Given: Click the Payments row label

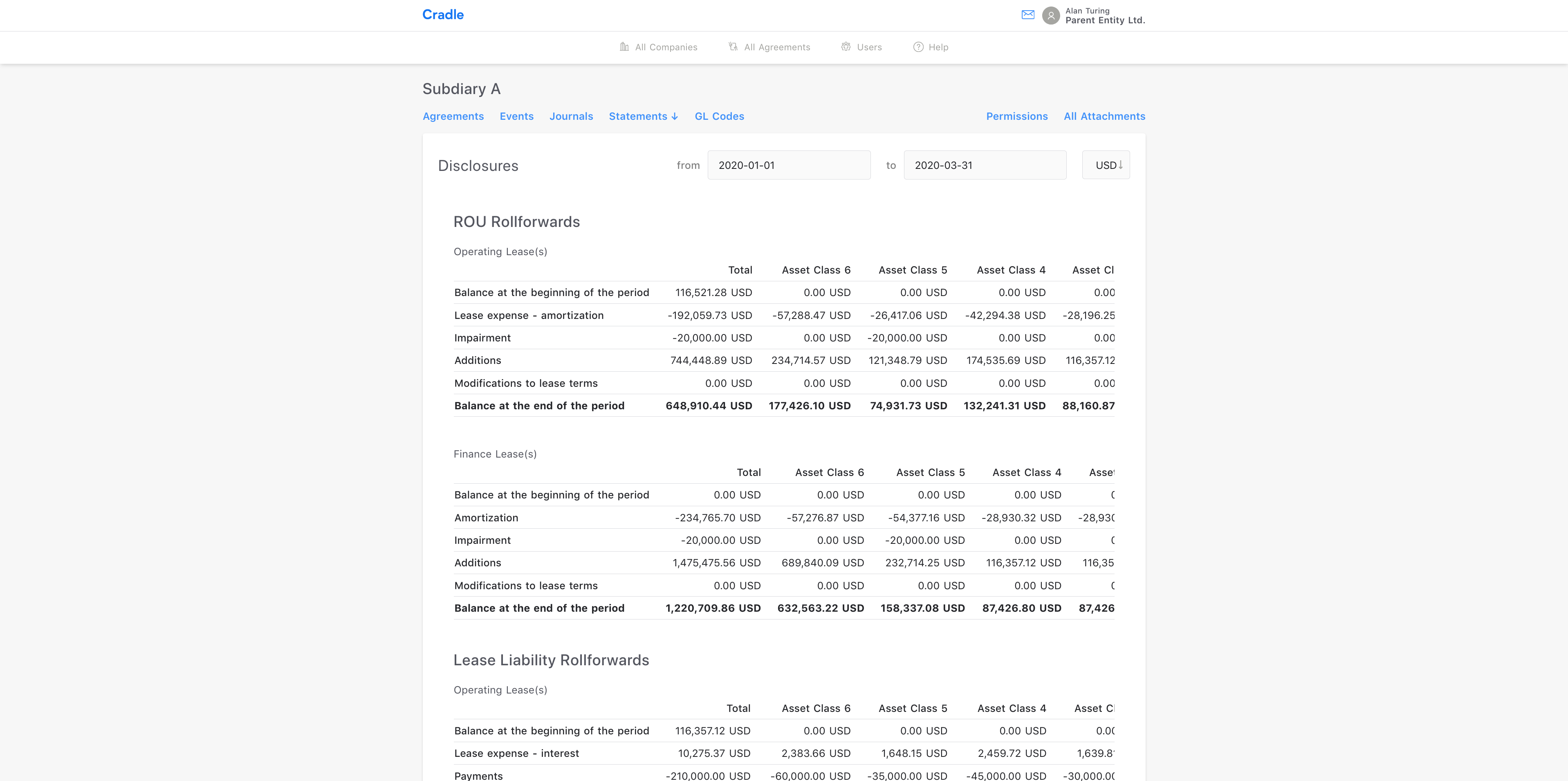Looking at the screenshot, I should (x=478, y=776).
